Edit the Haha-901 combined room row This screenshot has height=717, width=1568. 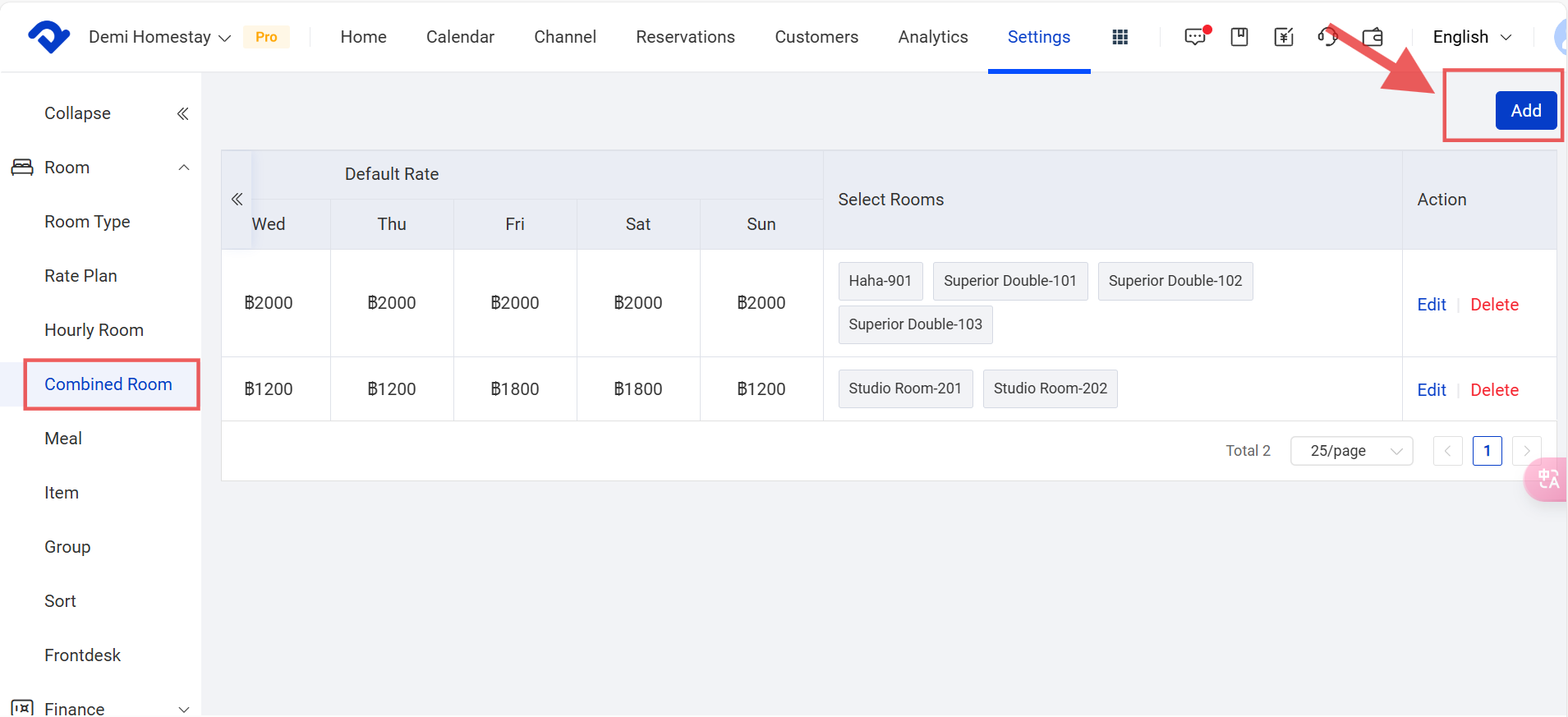pyautogui.click(x=1431, y=305)
